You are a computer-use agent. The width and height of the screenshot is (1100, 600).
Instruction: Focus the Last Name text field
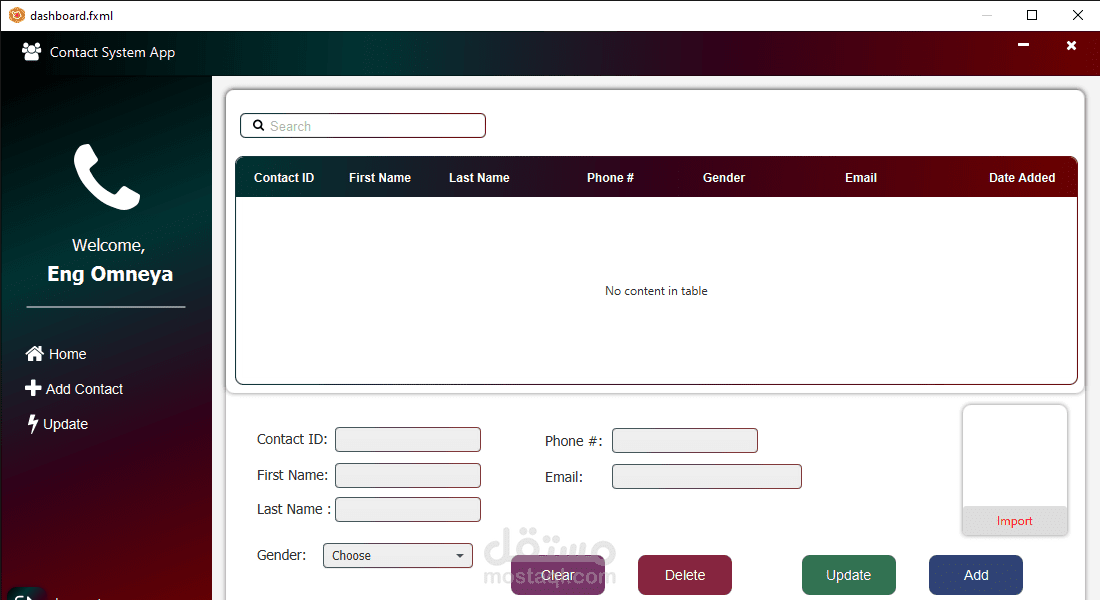tap(408, 509)
